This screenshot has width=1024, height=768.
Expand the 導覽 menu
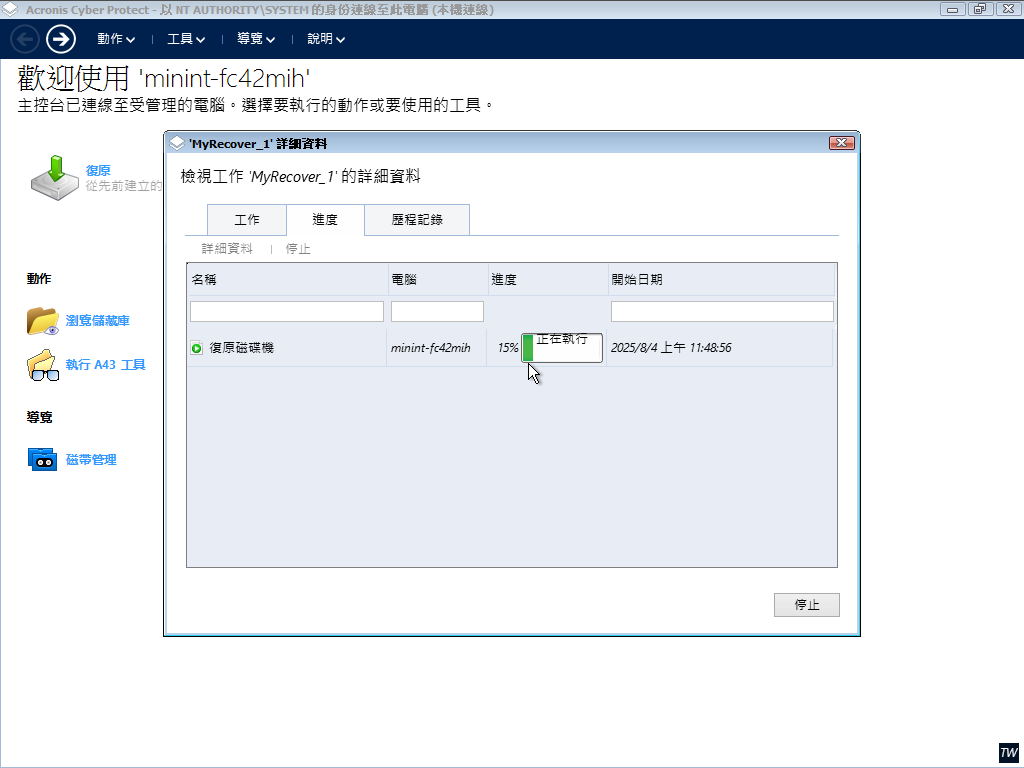click(x=256, y=40)
